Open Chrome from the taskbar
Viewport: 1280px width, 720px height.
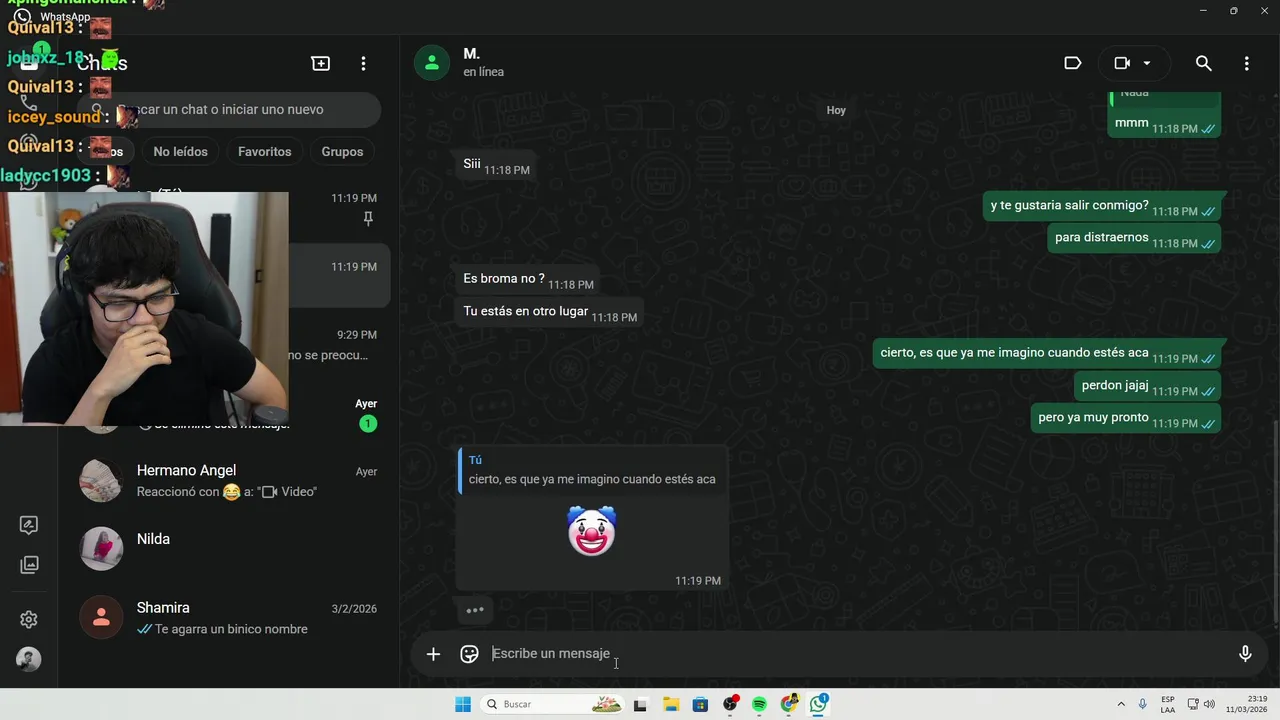(789, 705)
